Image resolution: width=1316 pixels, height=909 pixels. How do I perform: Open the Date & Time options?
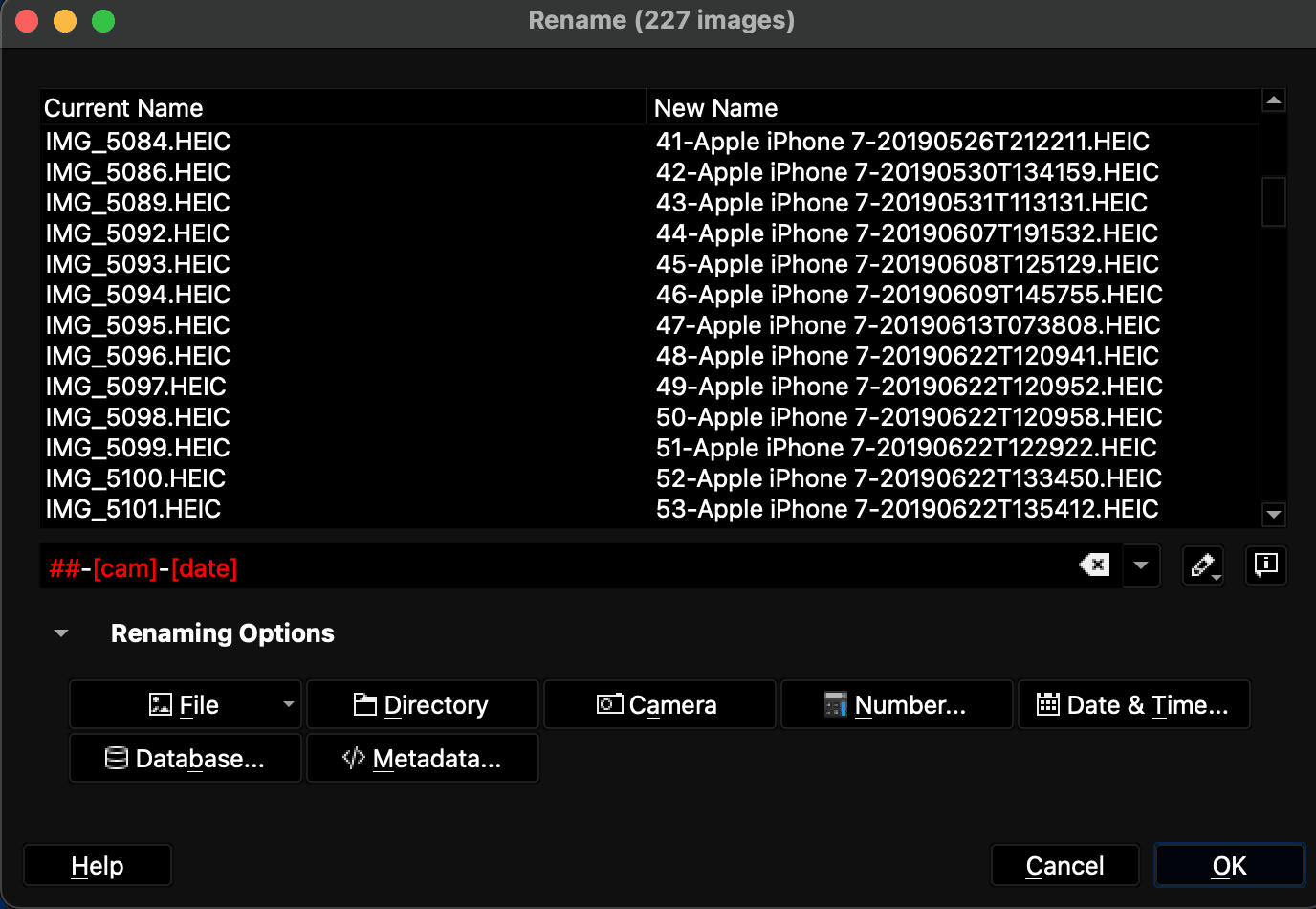[1133, 704]
